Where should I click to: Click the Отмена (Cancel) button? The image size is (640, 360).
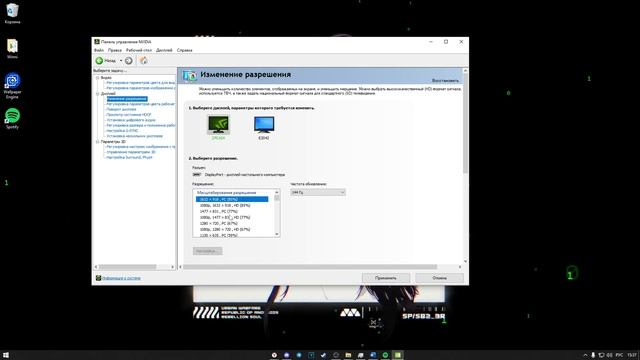click(440, 278)
